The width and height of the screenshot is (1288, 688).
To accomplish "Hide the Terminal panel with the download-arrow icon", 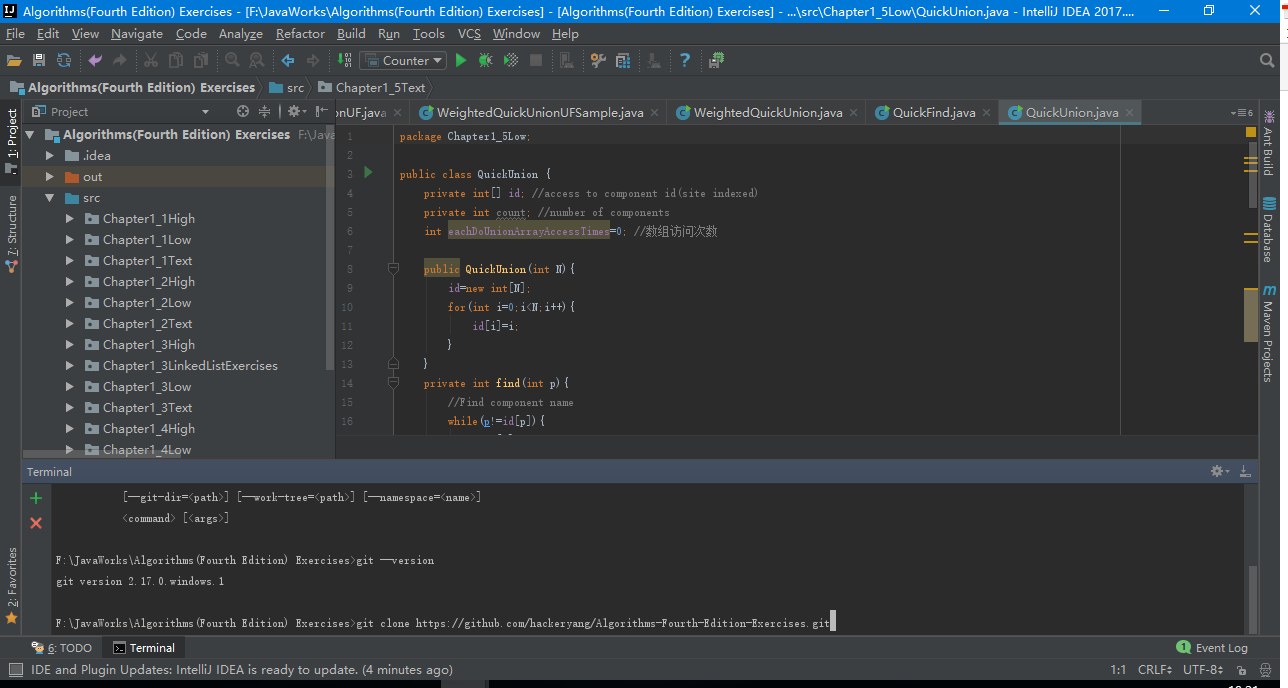I will 1245,471.
